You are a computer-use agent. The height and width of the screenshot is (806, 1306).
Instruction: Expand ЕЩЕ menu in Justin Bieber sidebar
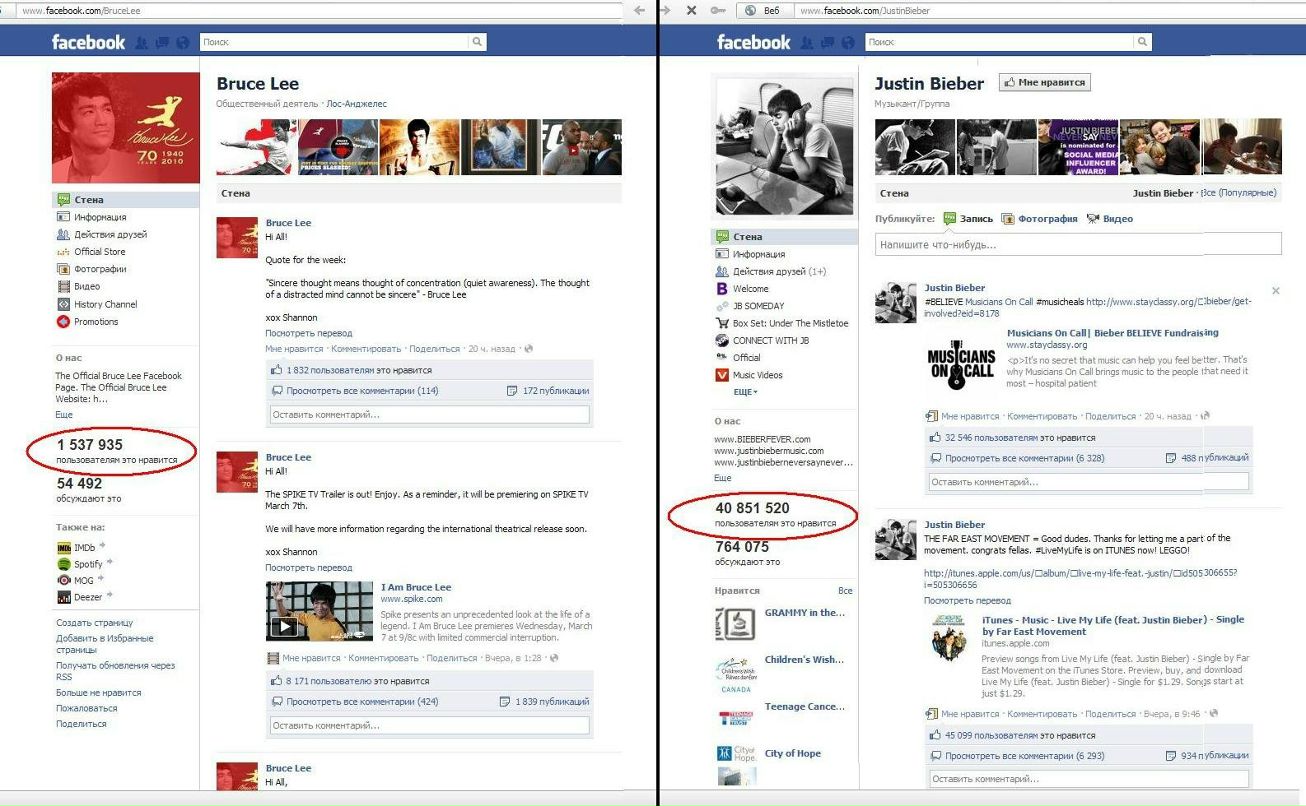coord(745,392)
